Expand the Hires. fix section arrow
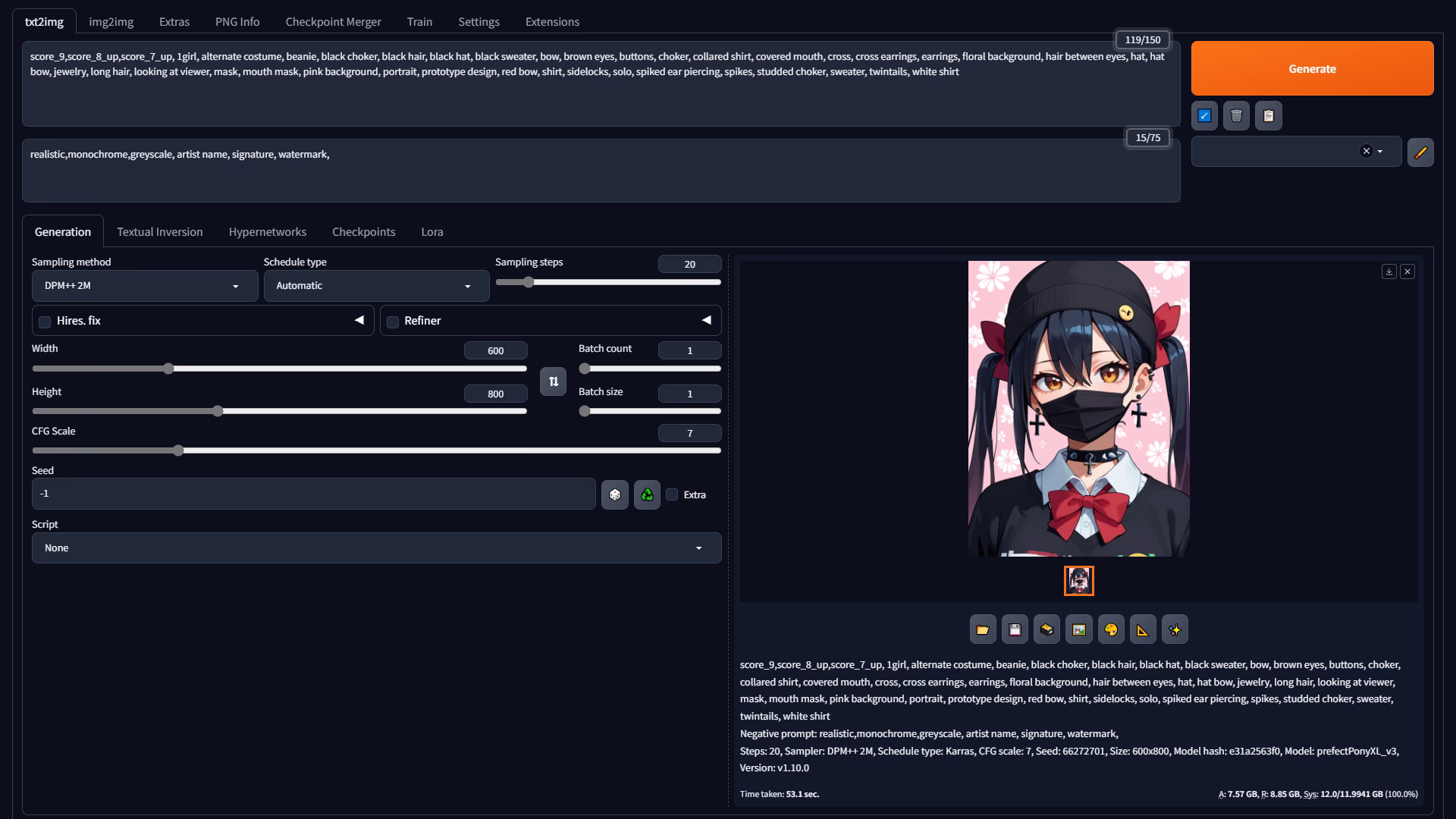 (359, 320)
